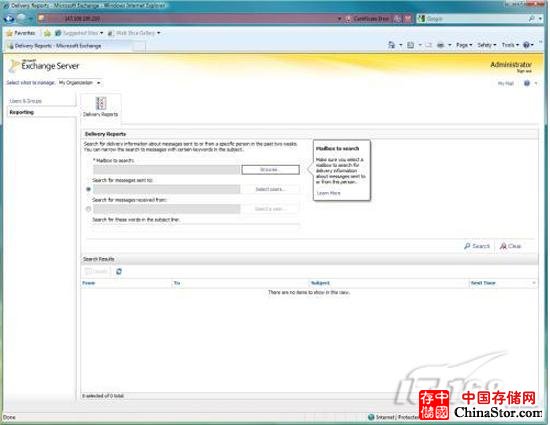This screenshot has width=550, height=425.
Task: Sort results by the Sent Time column
Action: (503, 283)
